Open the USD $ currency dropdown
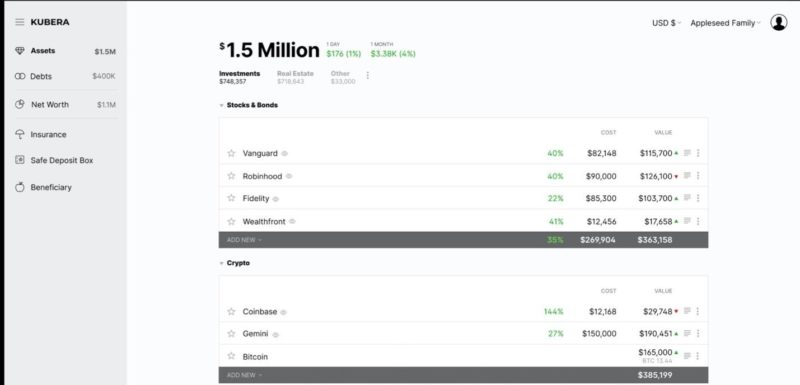Image resolution: width=800 pixels, height=385 pixels. tap(666, 23)
